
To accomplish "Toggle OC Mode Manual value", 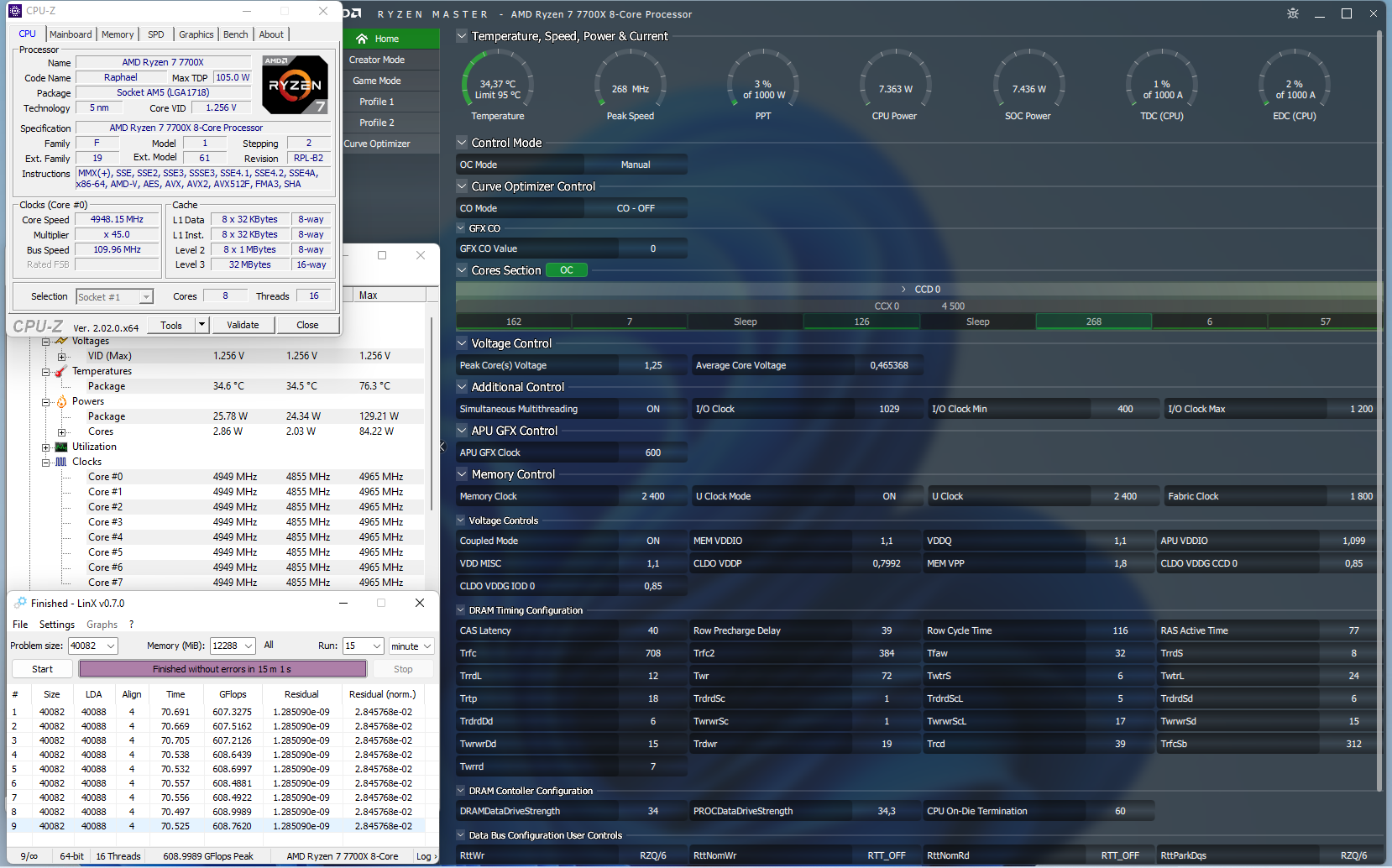I will pyautogui.click(x=636, y=165).
